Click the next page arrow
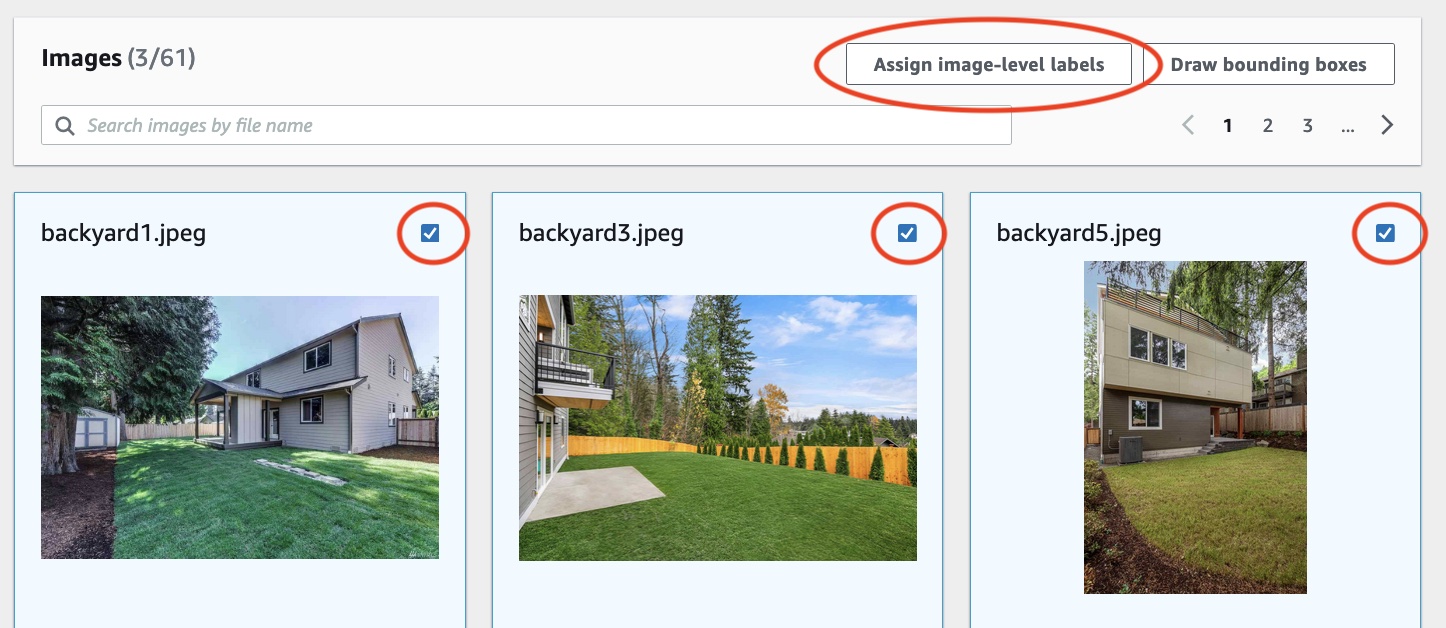Screen dimensions: 1446x628 (1387, 124)
